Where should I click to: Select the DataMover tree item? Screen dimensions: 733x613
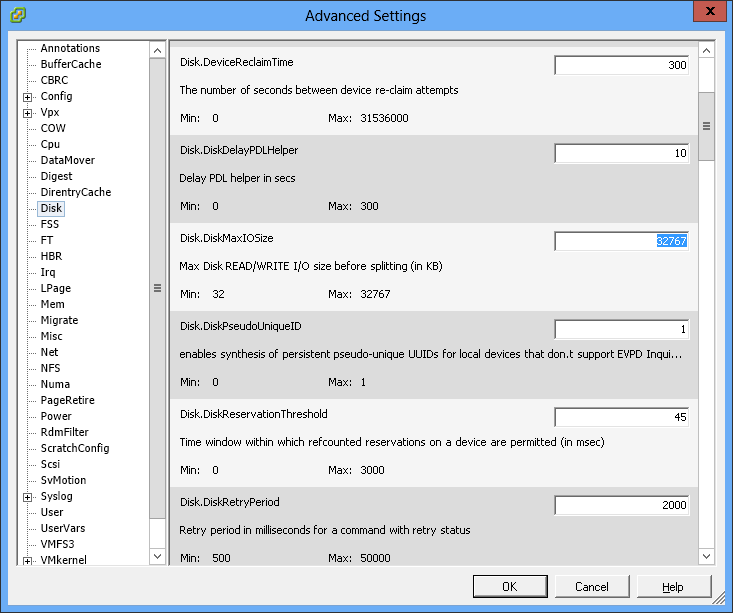(x=67, y=160)
